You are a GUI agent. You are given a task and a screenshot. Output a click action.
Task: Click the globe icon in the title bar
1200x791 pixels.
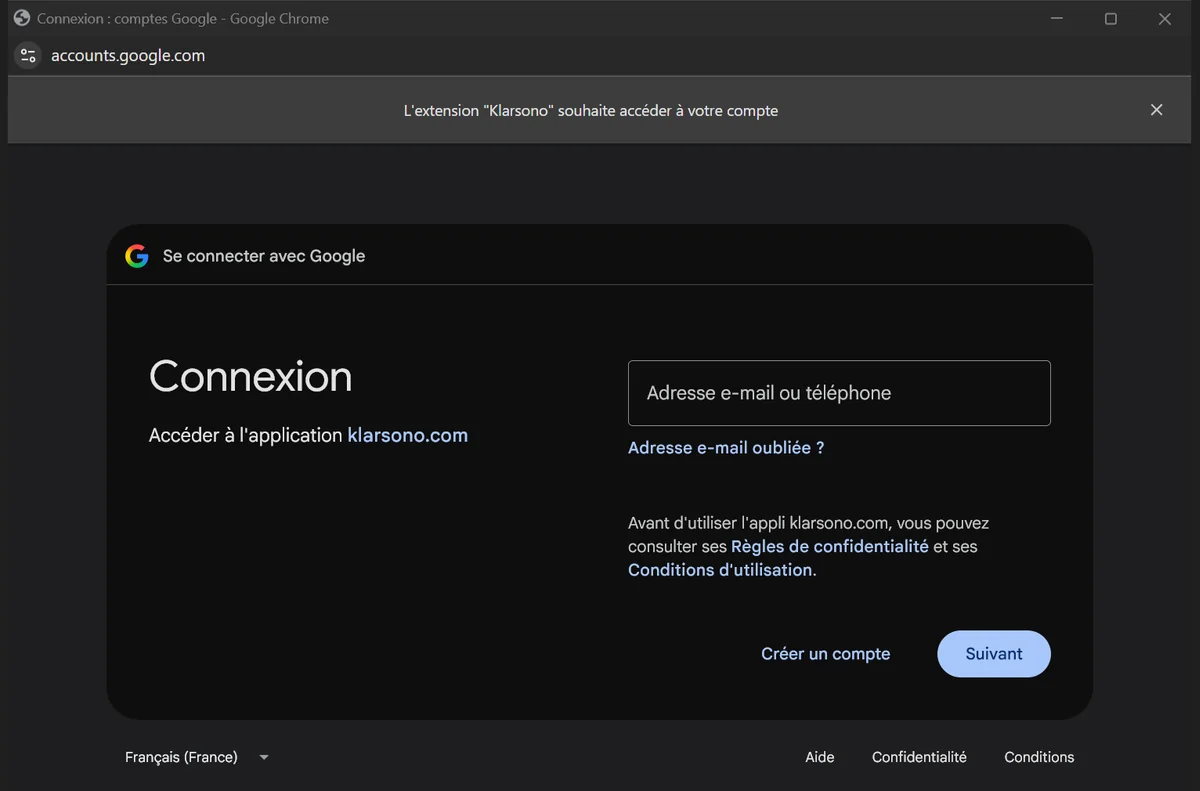(x=22, y=18)
